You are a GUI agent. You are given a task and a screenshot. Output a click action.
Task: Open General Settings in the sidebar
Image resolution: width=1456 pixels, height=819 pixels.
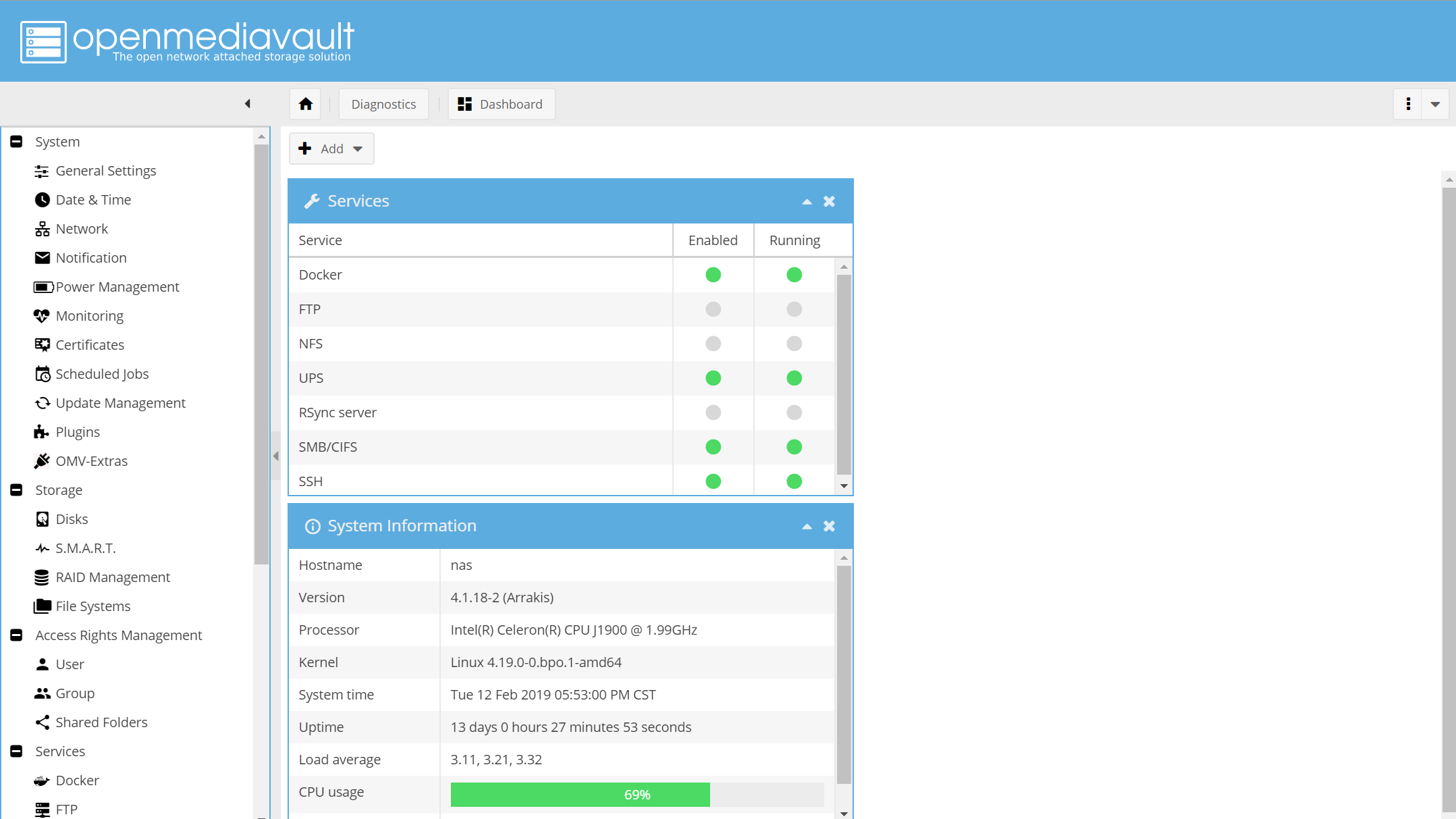click(x=105, y=171)
